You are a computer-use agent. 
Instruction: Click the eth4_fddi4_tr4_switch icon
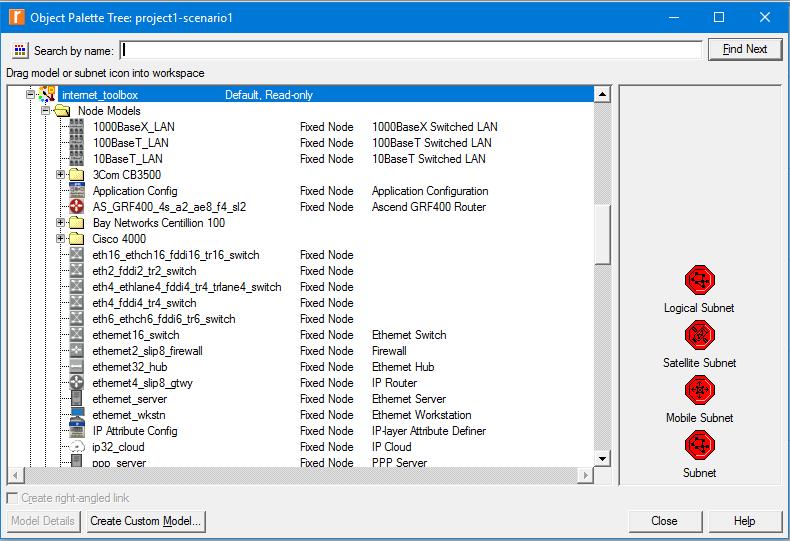[77, 303]
